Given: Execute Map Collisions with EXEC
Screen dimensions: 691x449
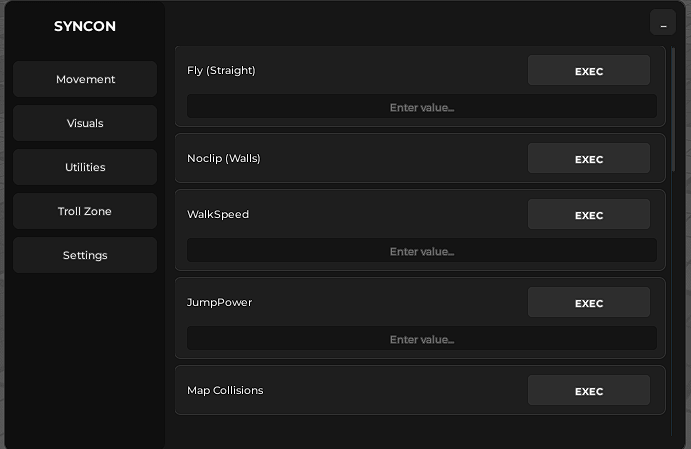Looking at the screenshot, I should (589, 390).
